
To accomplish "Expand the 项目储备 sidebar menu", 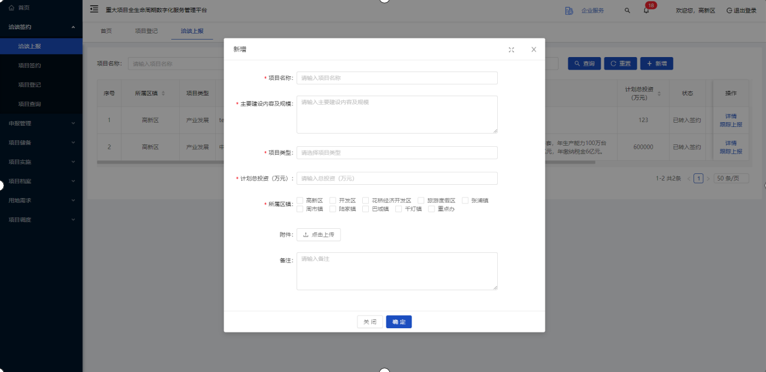I will [41, 142].
